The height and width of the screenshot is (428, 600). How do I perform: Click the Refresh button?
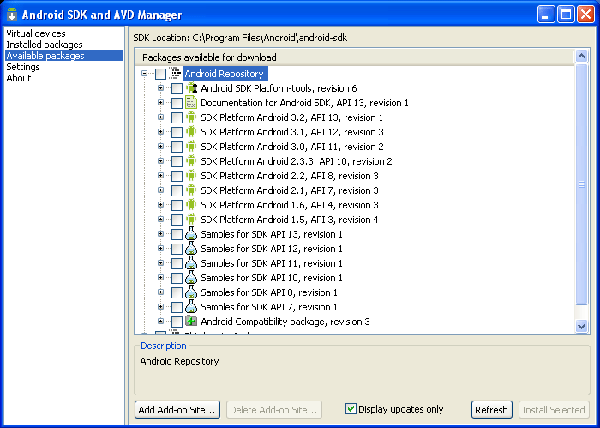point(492,410)
